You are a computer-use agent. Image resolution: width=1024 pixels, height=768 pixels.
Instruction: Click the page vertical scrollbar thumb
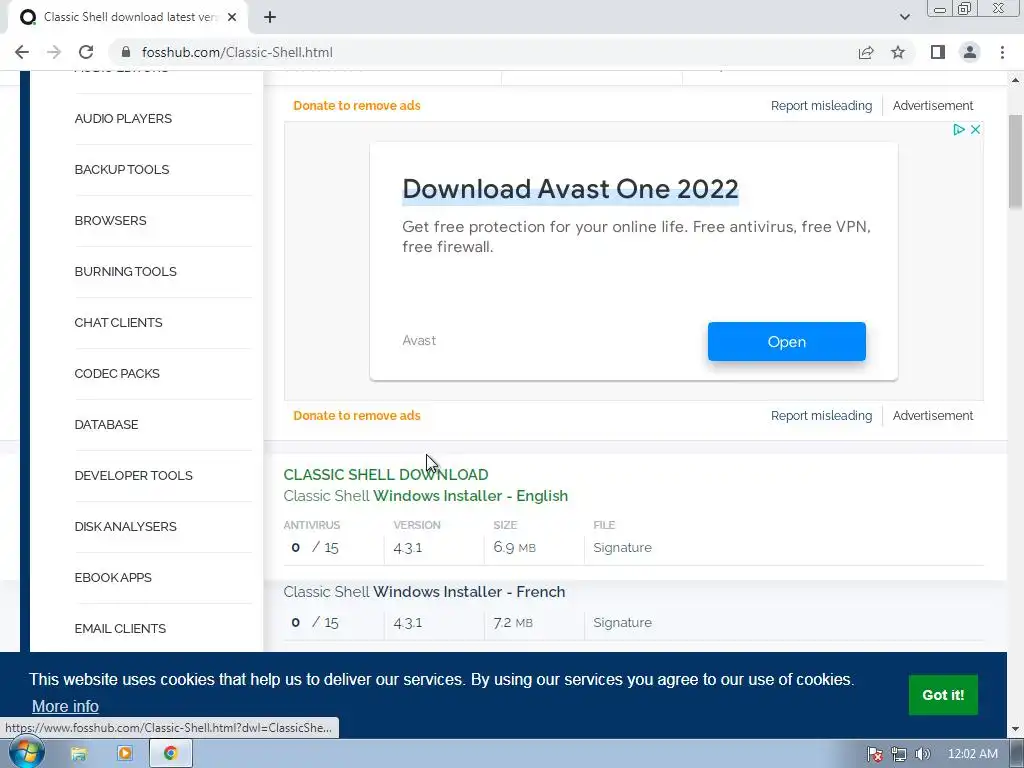point(1015,162)
